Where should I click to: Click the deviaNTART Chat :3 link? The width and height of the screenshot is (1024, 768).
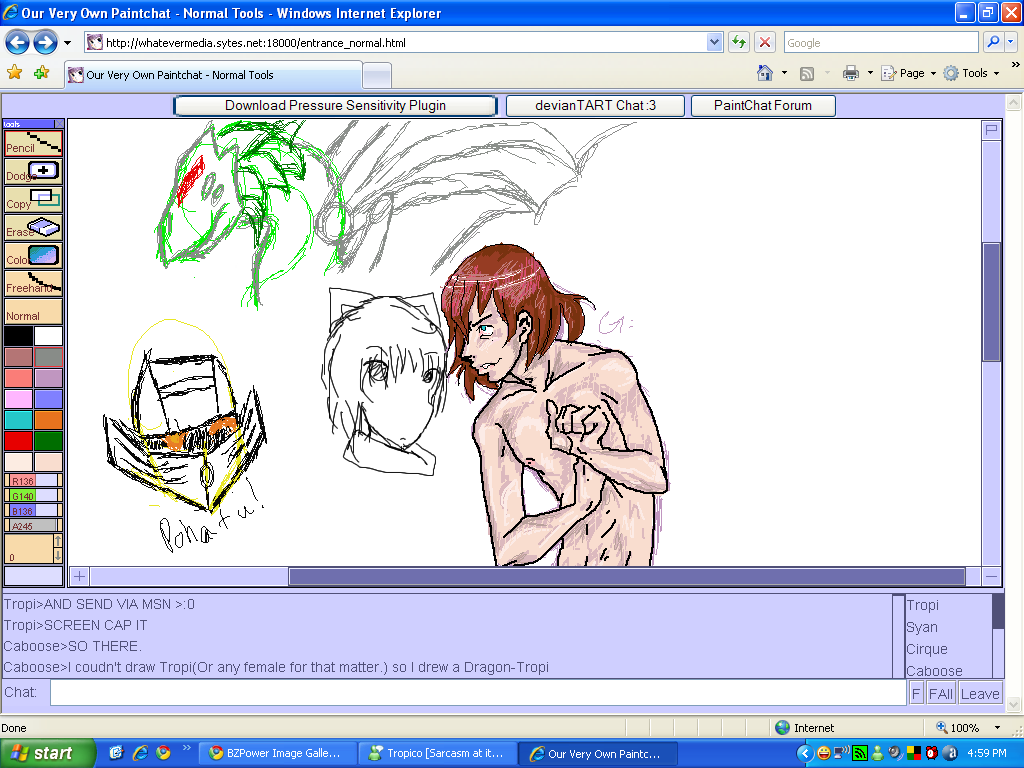click(595, 105)
